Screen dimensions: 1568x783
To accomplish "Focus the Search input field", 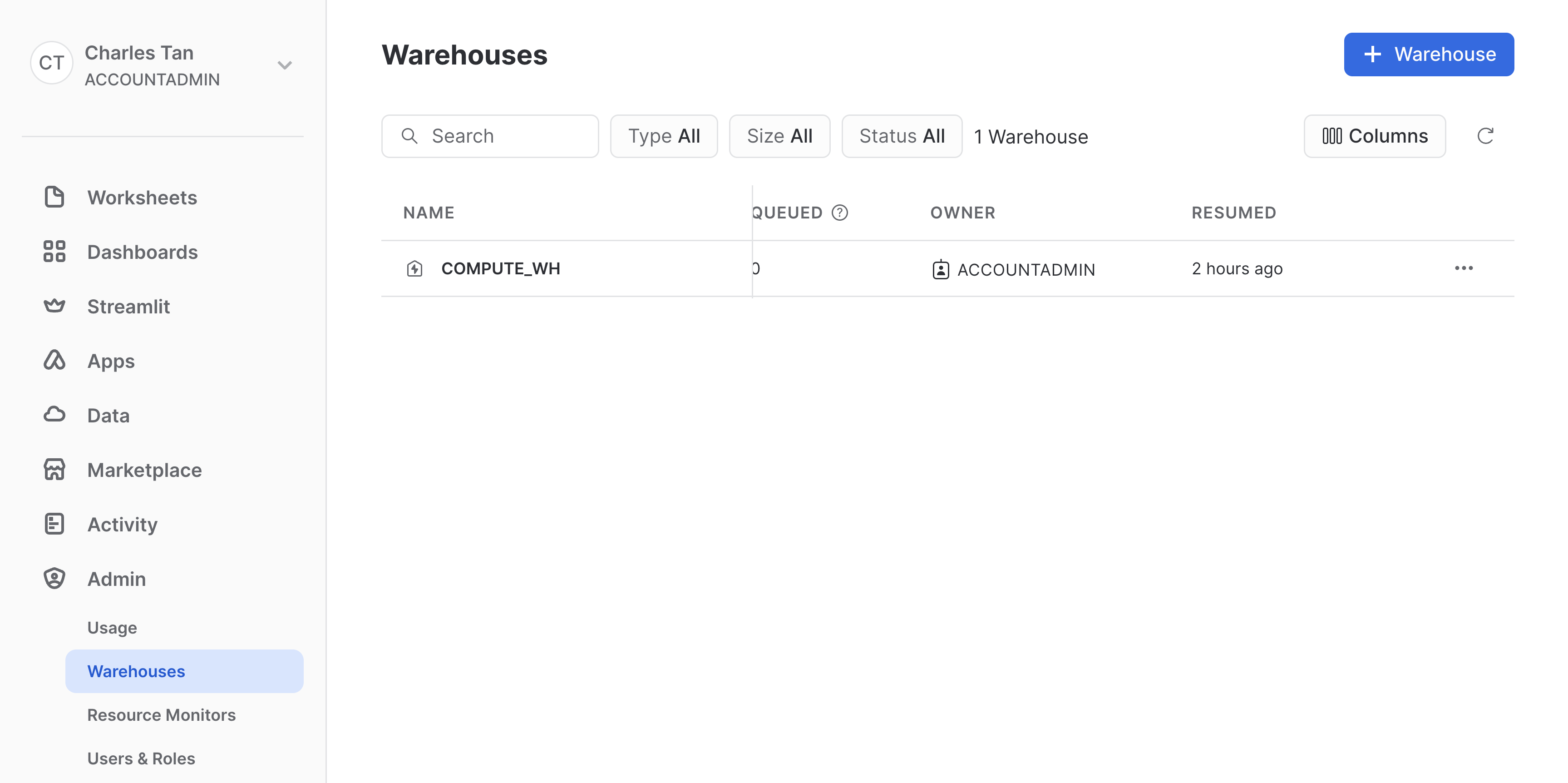I will (x=490, y=136).
